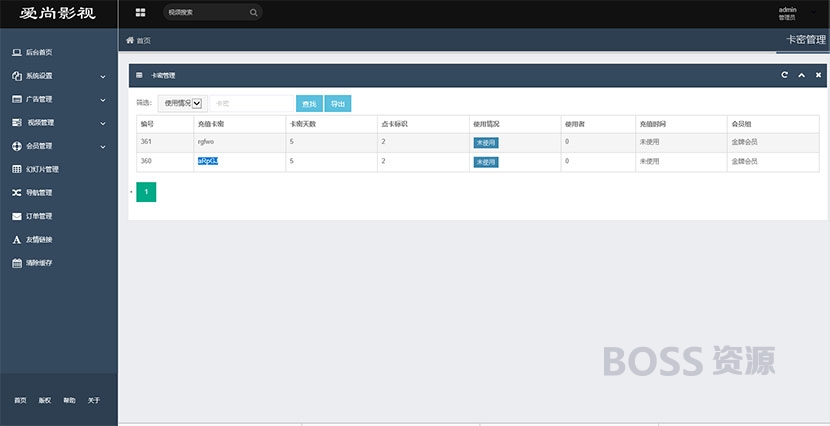Click the 广告管理 icon in sidebar

click(17, 99)
